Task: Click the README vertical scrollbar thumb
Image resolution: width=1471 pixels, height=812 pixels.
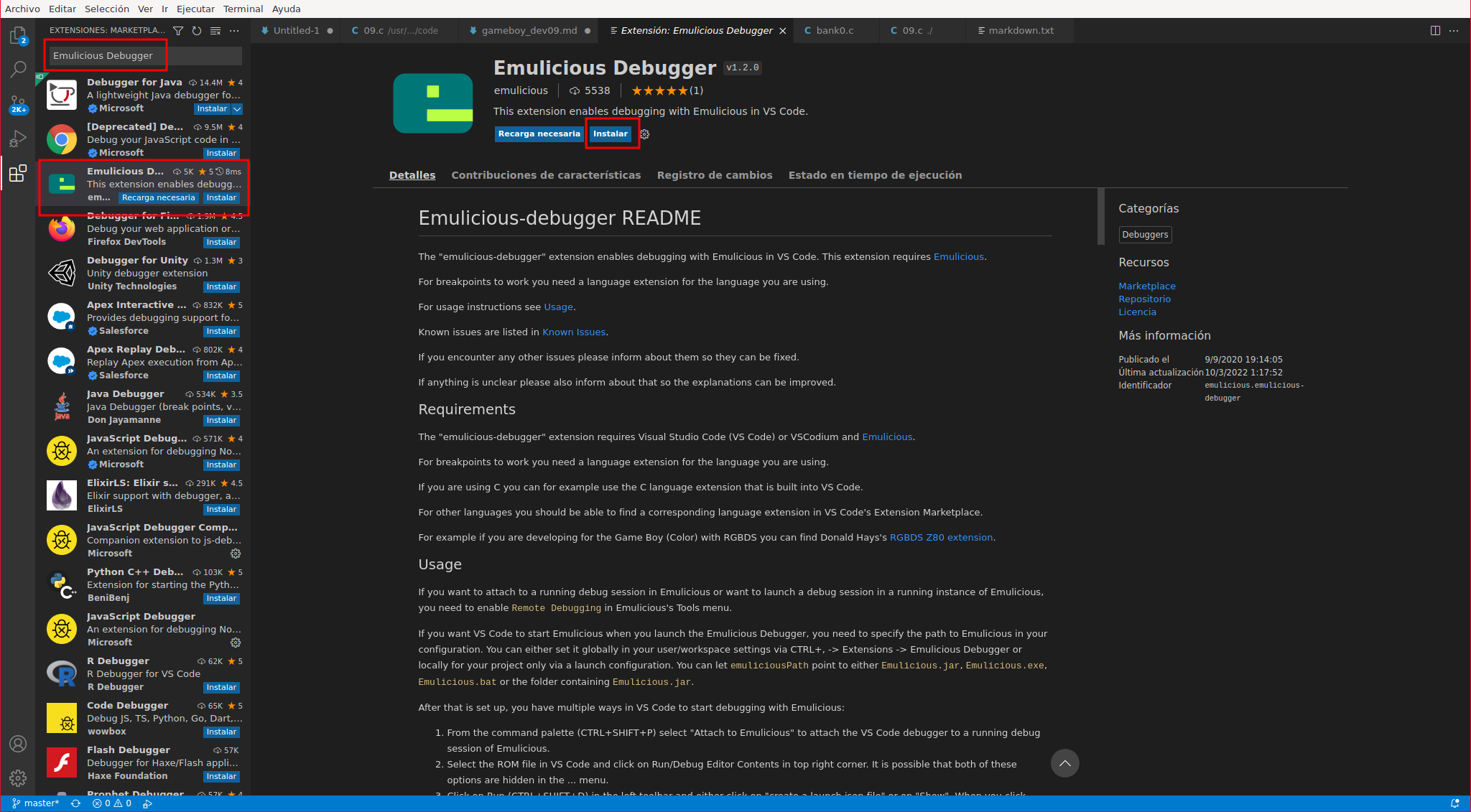Action: 1100,217
